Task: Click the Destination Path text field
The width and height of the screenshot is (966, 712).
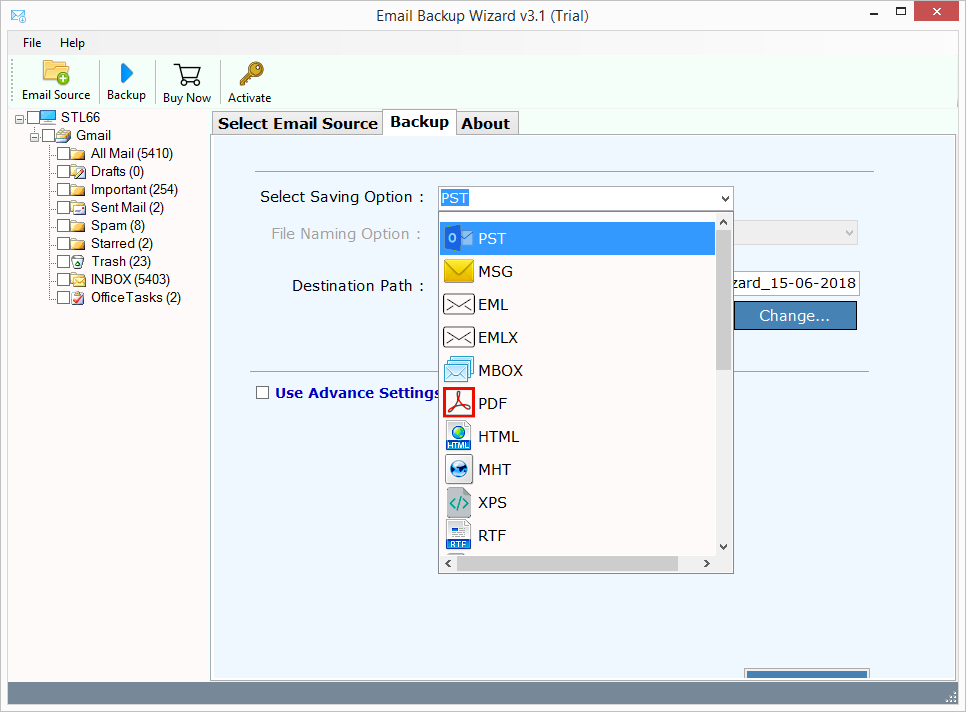Action: pos(796,283)
